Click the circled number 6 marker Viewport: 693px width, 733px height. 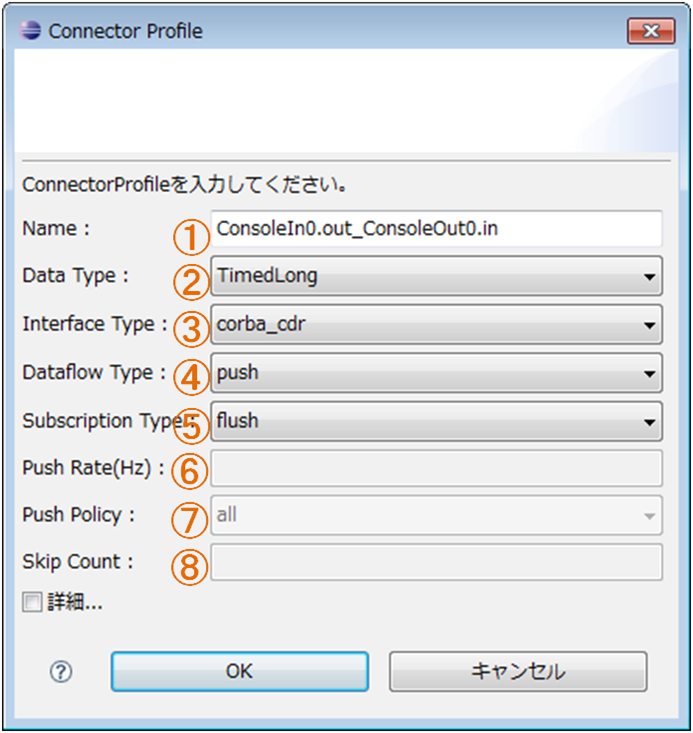(x=189, y=471)
